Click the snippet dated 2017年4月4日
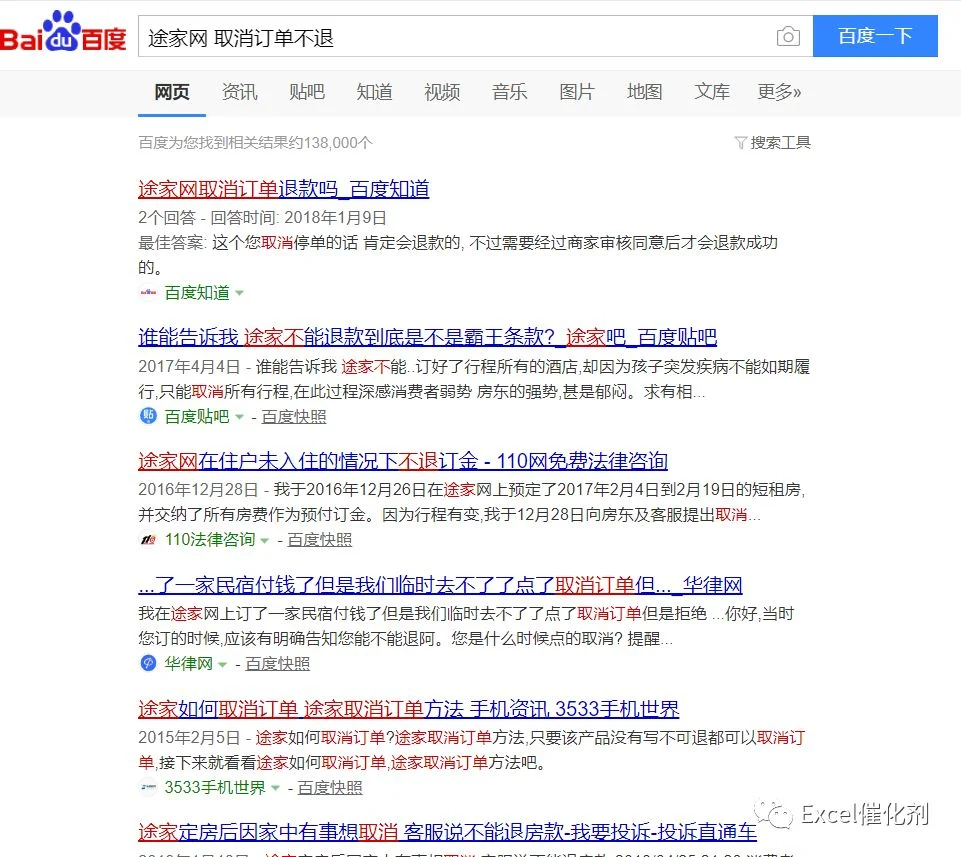 coord(474,379)
